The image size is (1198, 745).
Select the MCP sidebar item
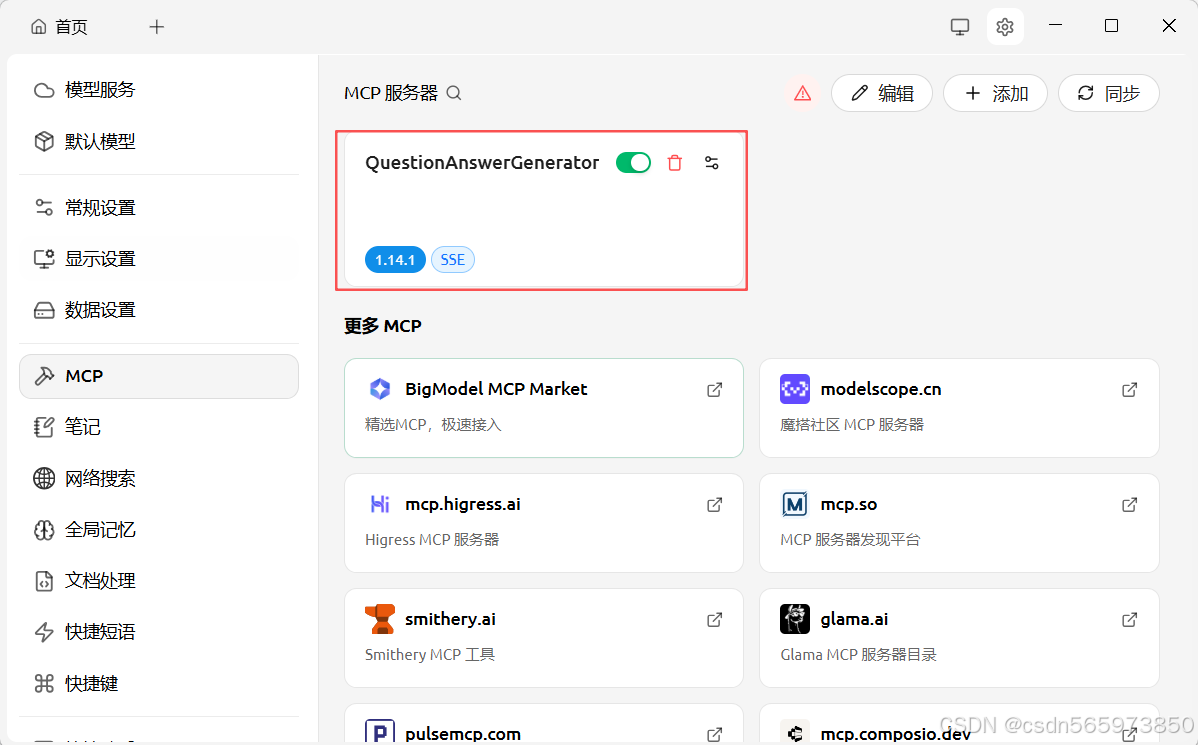click(x=159, y=376)
